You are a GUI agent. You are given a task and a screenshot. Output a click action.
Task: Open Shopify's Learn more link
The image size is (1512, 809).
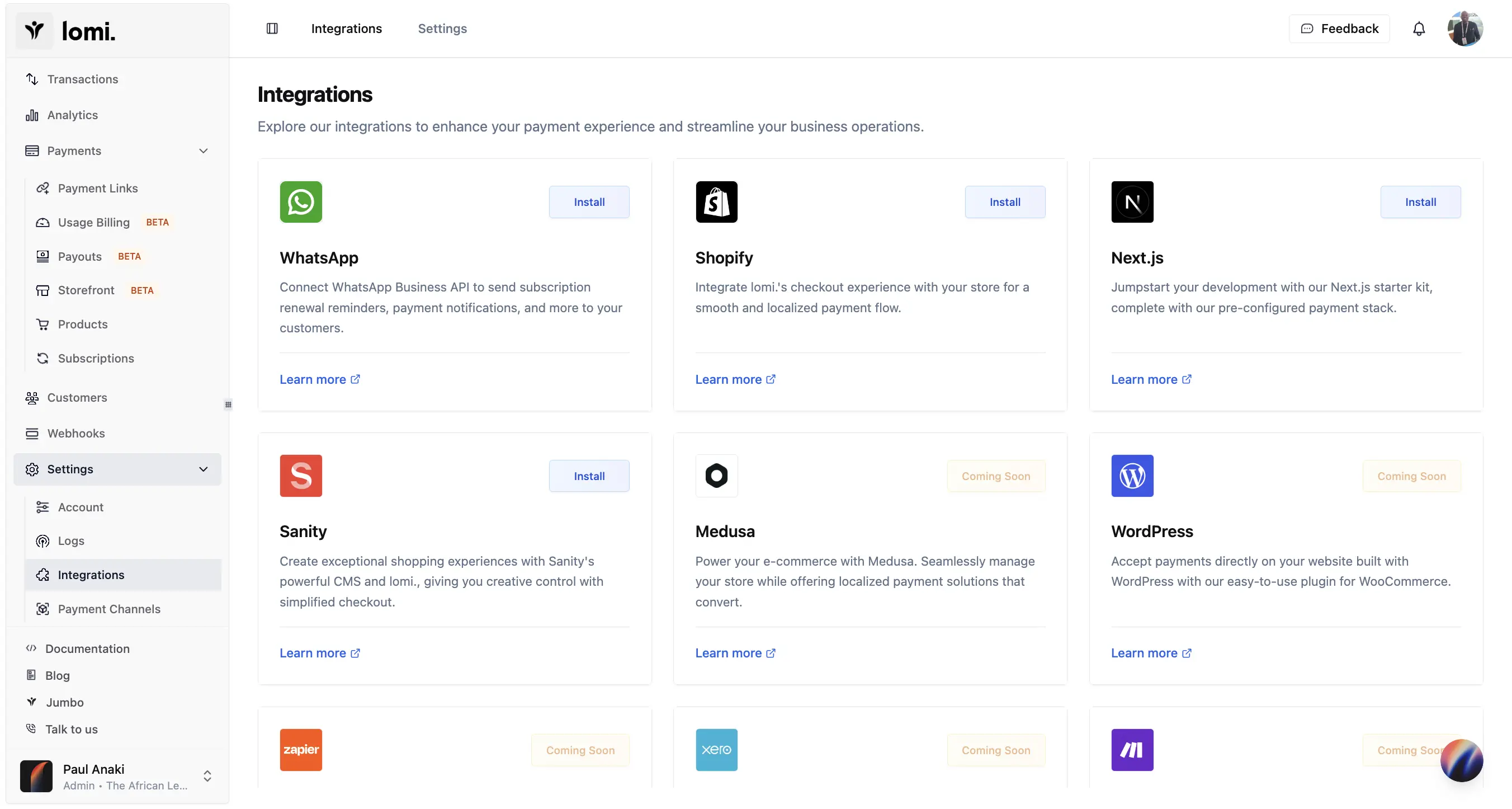click(x=735, y=379)
